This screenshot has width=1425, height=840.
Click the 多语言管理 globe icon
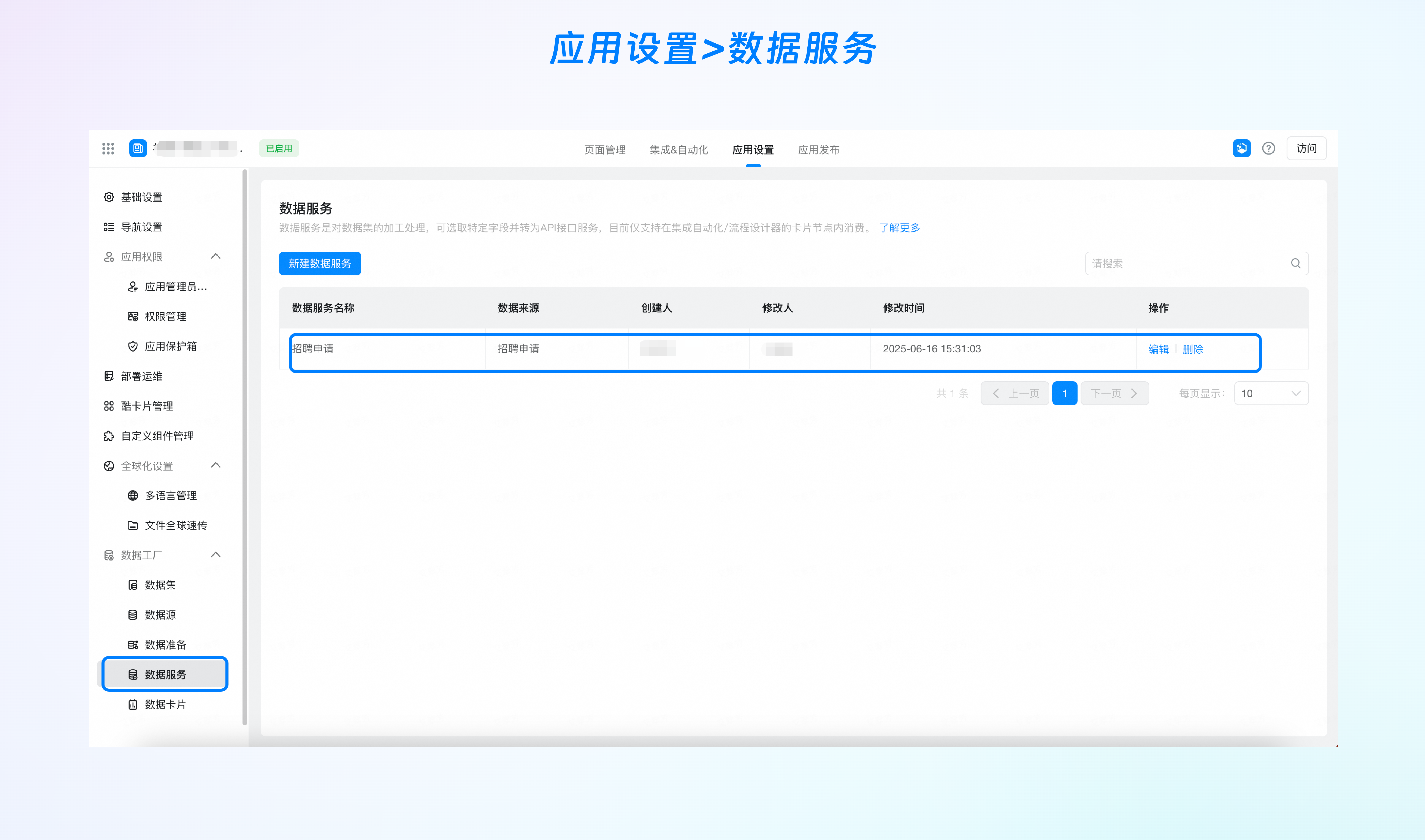coord(133,495)
